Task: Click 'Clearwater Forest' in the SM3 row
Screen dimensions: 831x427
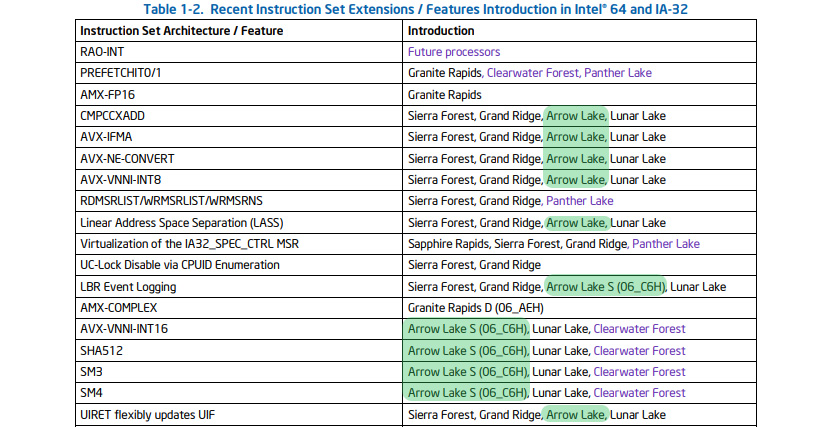Action: pos(640,372)
